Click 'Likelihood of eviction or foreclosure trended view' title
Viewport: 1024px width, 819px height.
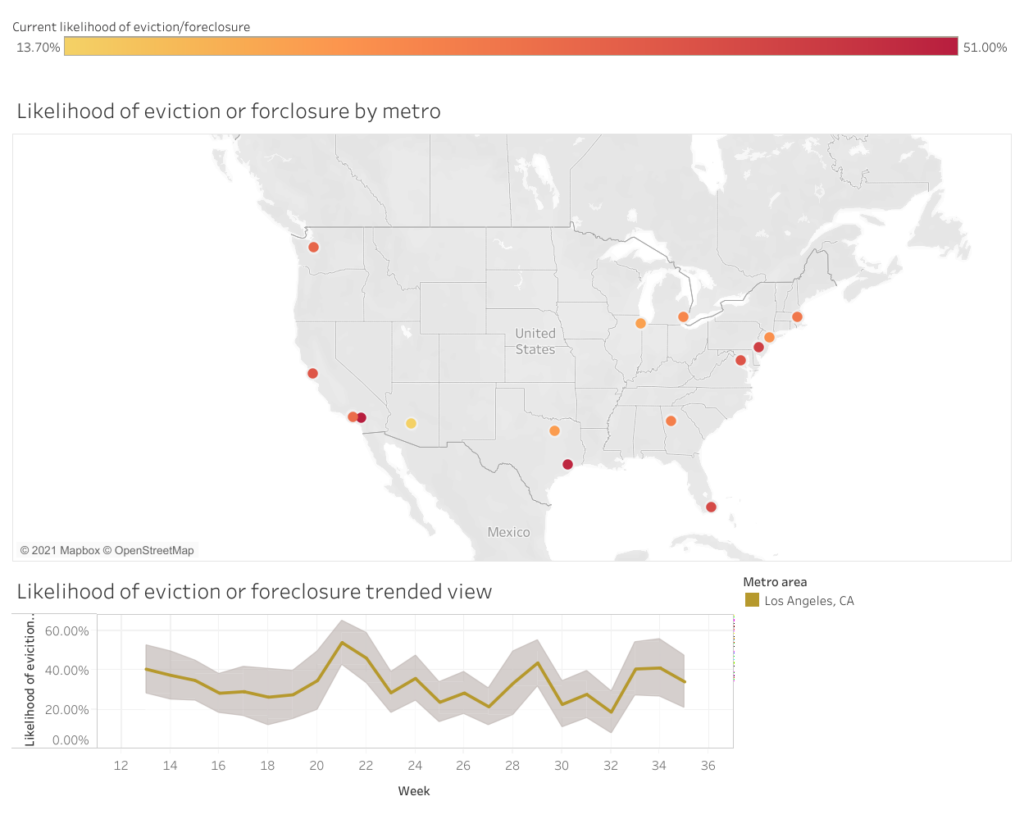pos(254,592)
